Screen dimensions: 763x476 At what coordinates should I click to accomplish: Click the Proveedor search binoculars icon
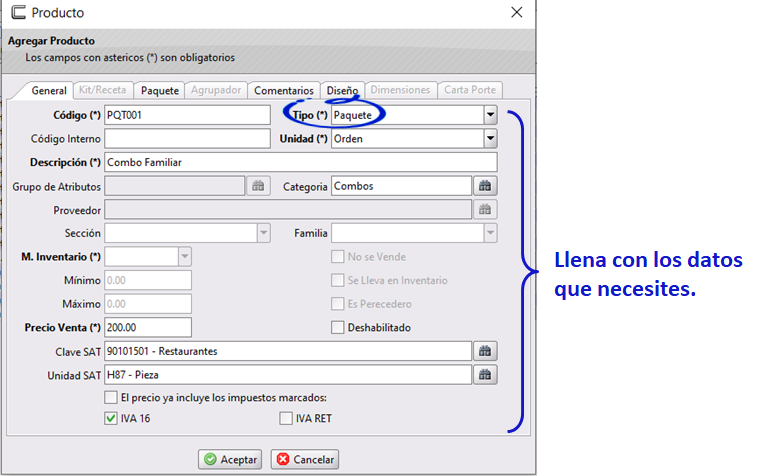(x=485, y=210)
